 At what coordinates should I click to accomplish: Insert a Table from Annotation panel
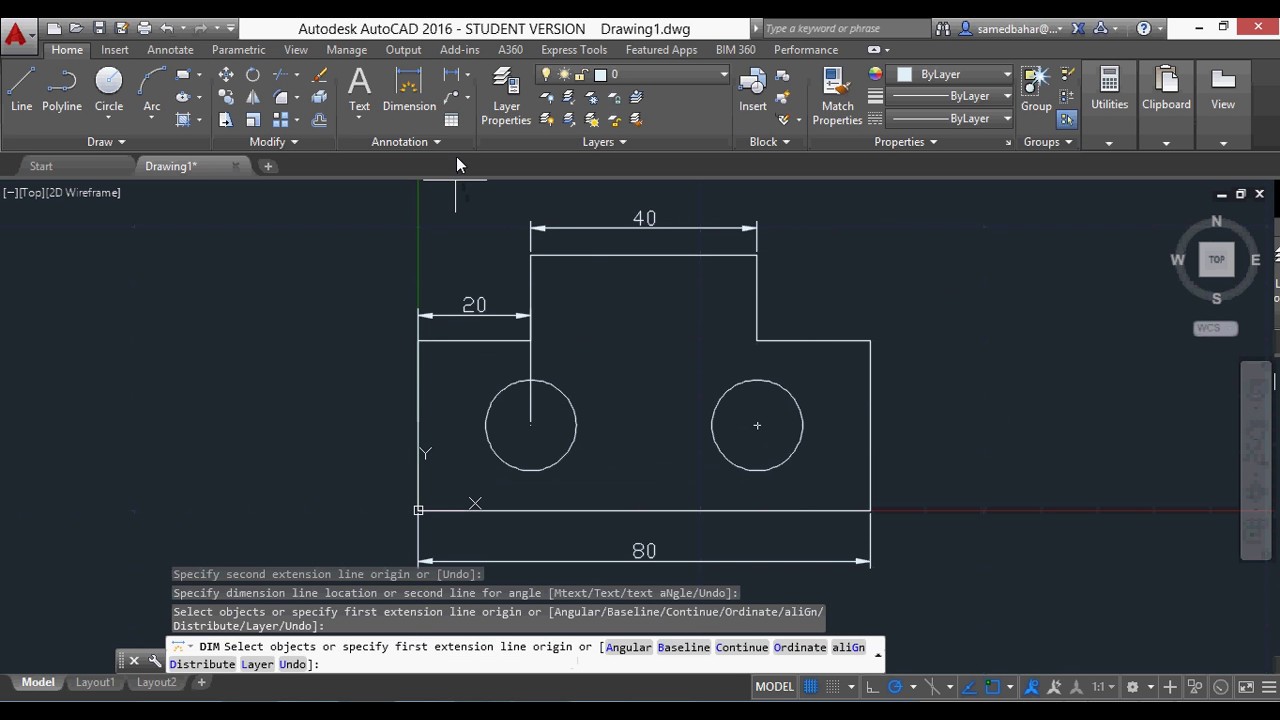451,120
